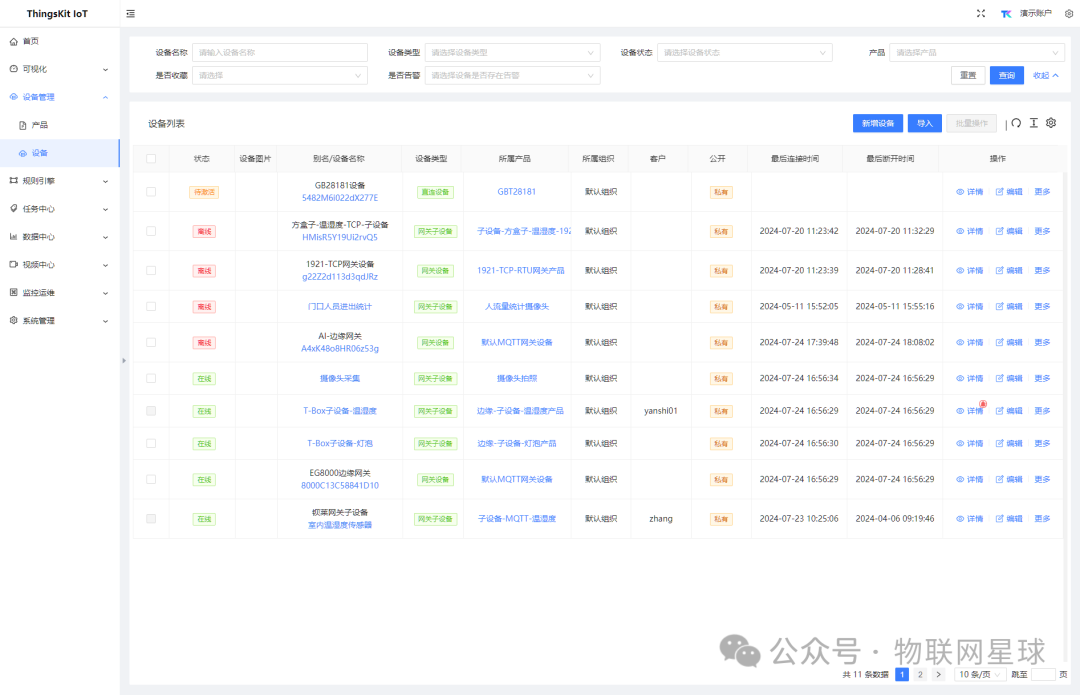Click the 详情 eye icon for GB28181设备
Screen dimensions: 1080x695
click(x=960, y=191)
